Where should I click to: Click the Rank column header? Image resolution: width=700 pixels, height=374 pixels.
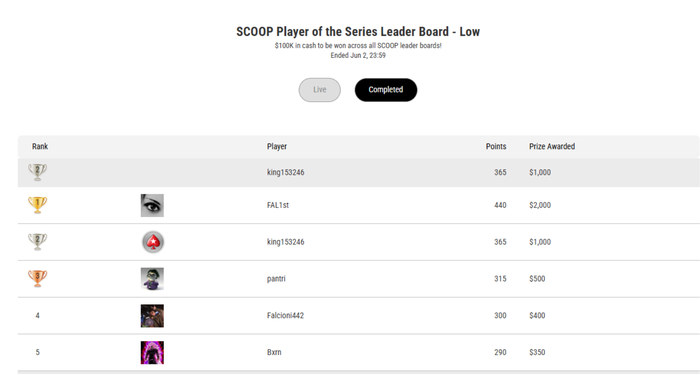(x=40, y=146)
